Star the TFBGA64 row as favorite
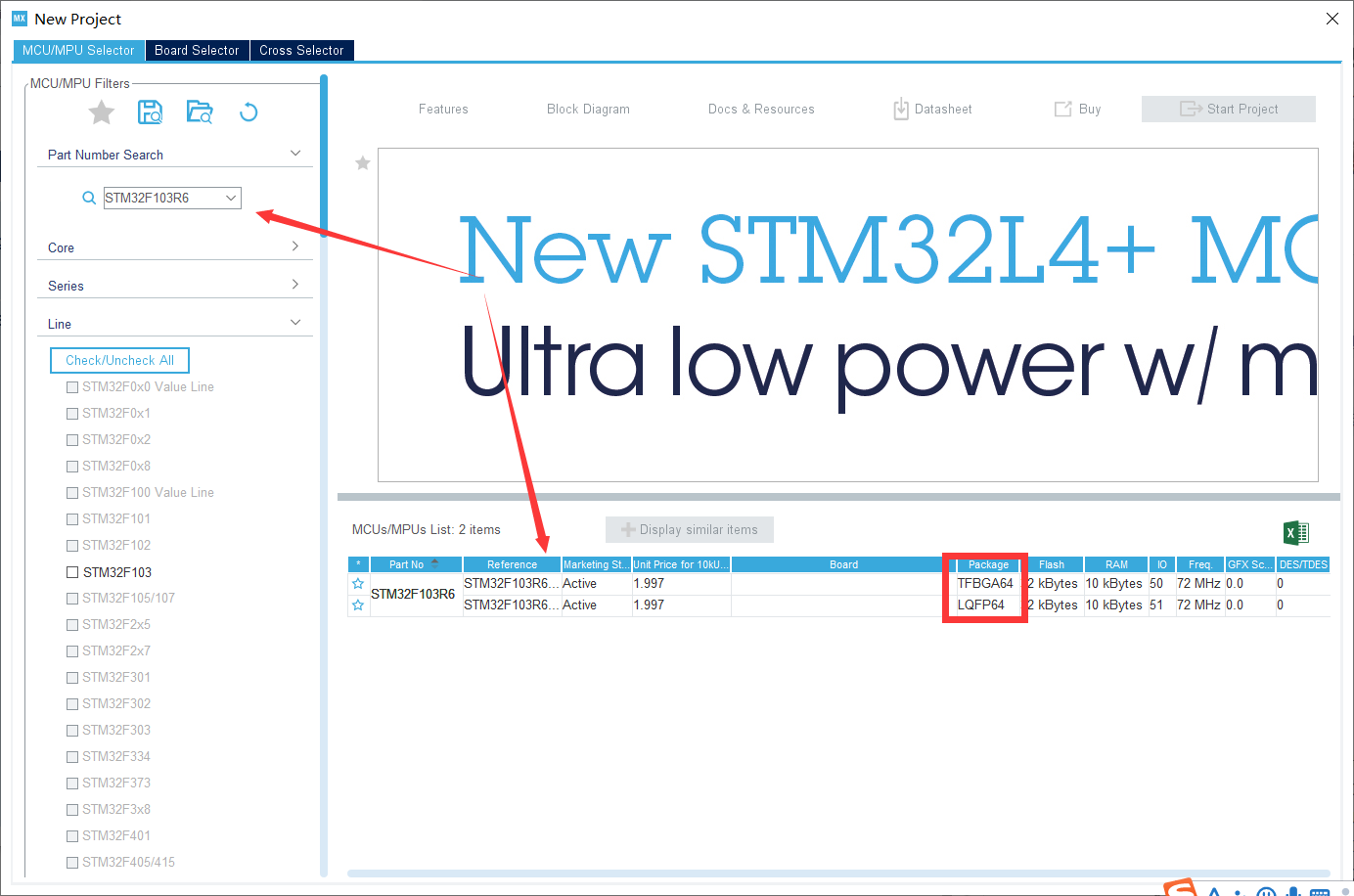The height and width of the screenshot is (896, 1354). [358, 584]
